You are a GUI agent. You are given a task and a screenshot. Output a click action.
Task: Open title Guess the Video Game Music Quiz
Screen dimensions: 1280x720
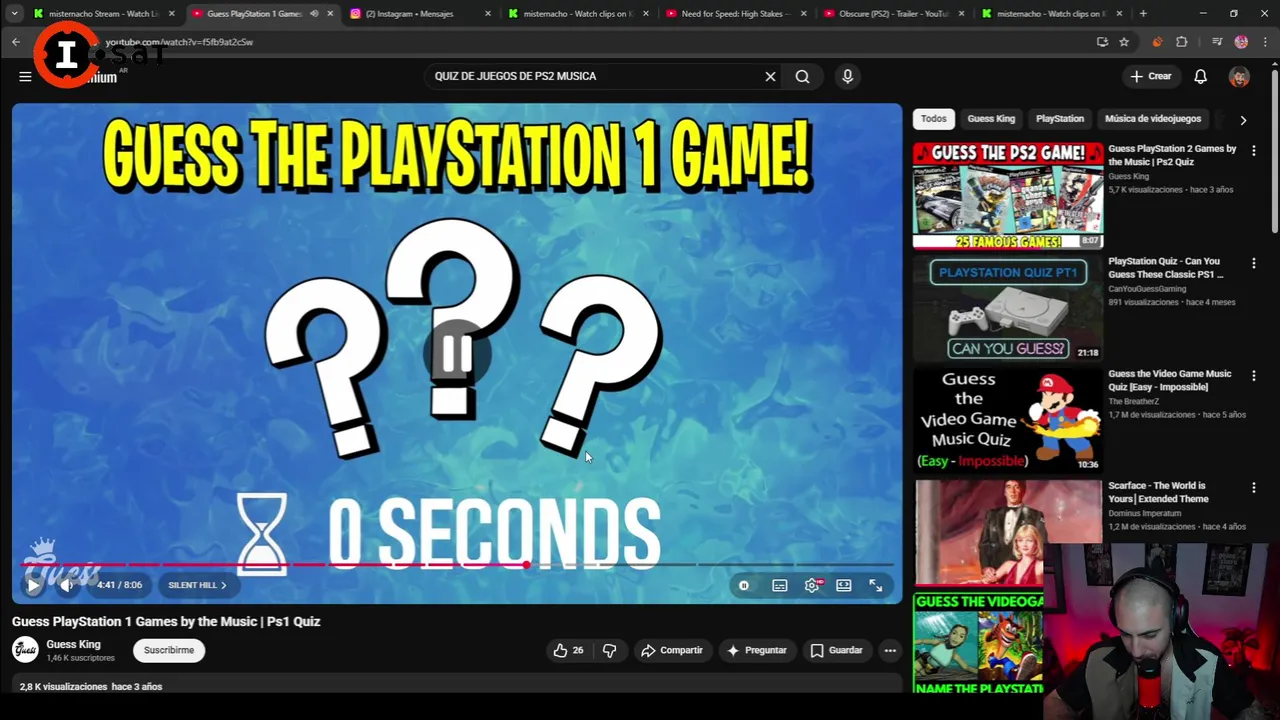1170,380
